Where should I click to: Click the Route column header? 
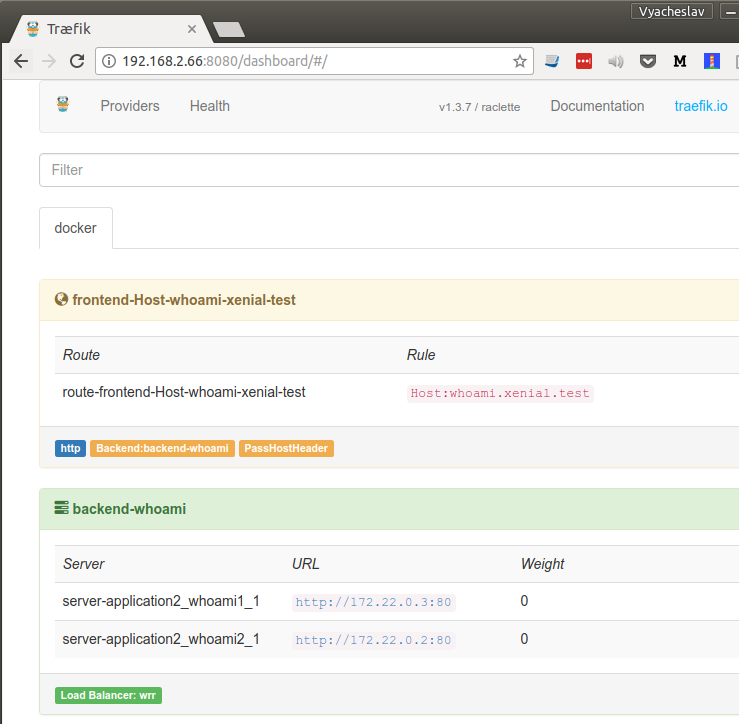[82, 355]
